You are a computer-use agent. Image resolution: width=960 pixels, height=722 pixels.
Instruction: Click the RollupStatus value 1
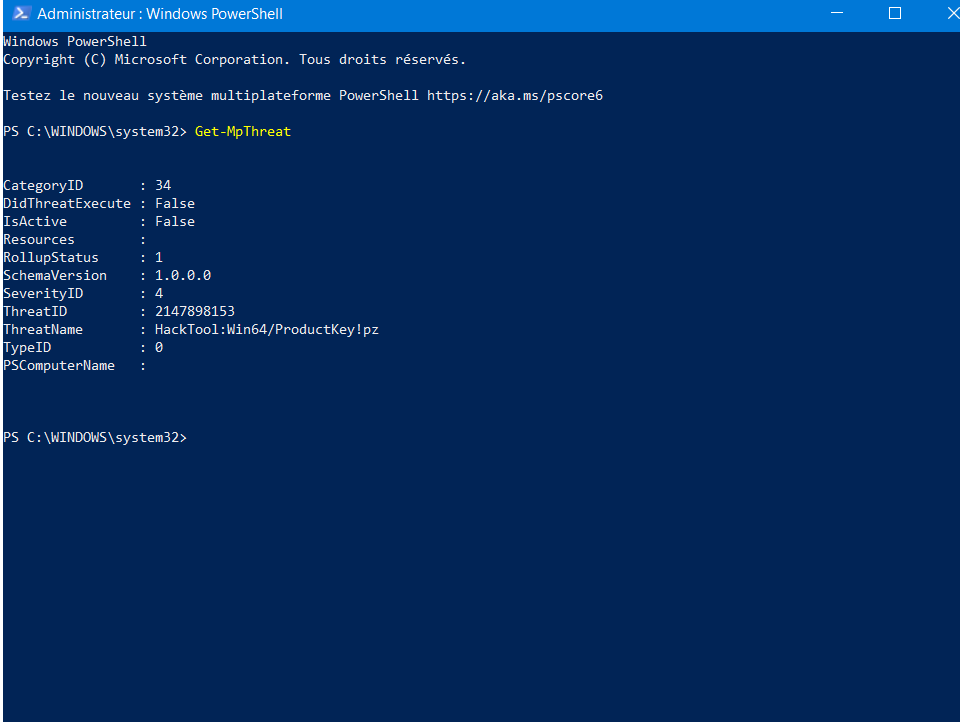tap(159, 258)
